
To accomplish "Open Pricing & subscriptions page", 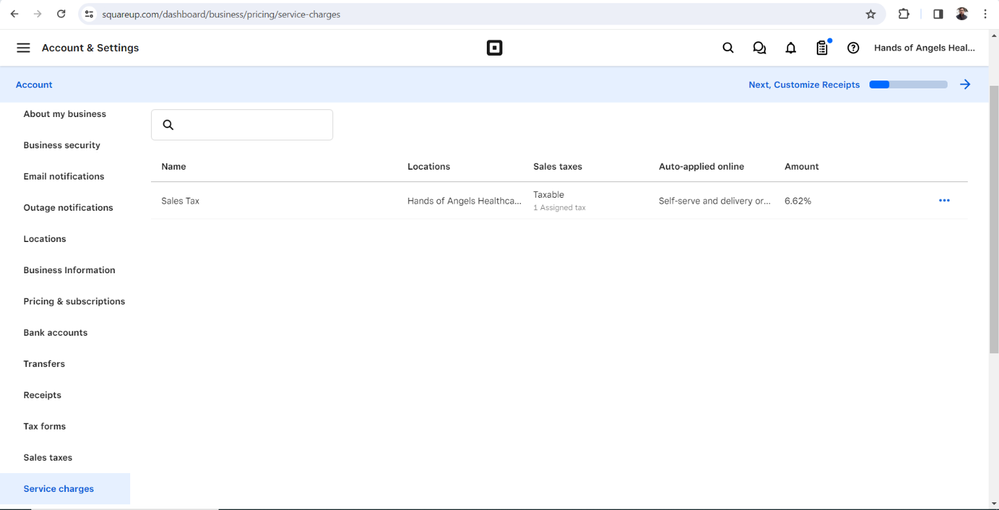I will 74,301.
